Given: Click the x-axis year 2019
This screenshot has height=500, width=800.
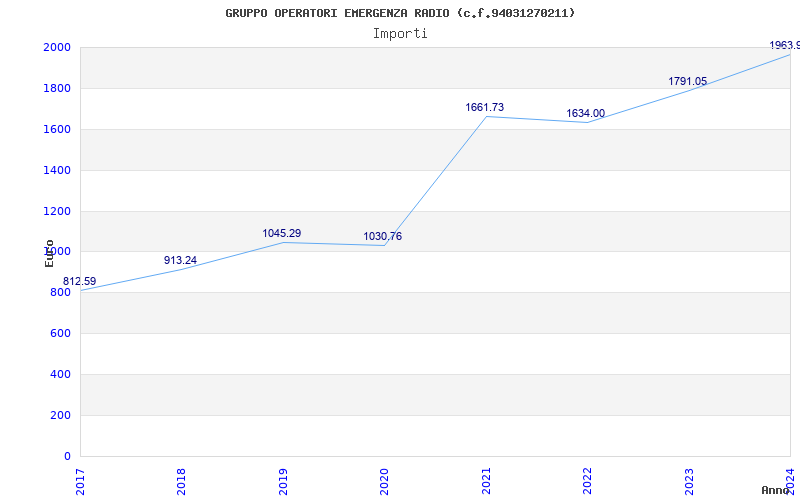Looking at the screenshot, I should 283,482.
